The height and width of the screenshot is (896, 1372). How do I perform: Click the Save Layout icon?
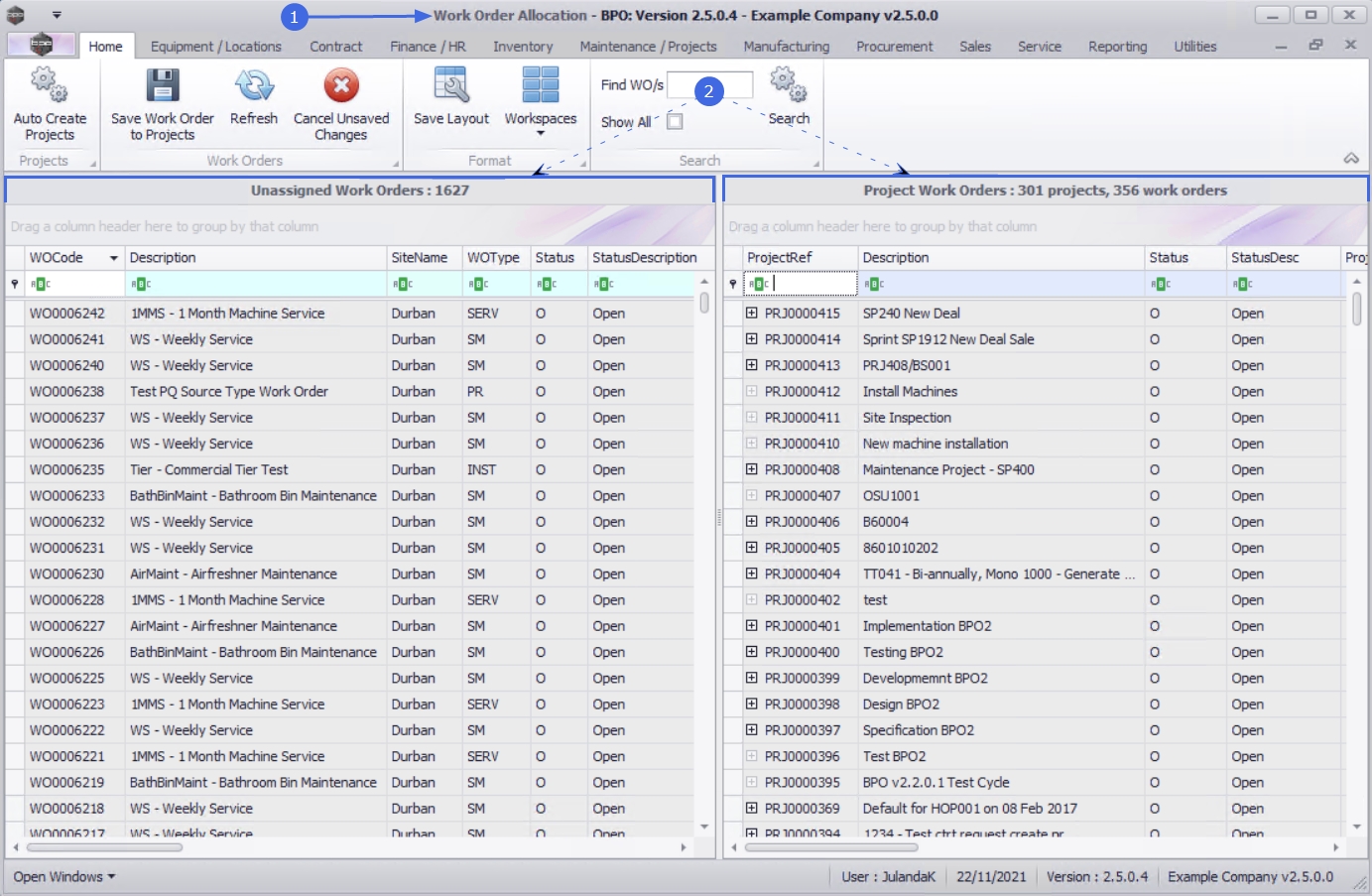(450, 86)
